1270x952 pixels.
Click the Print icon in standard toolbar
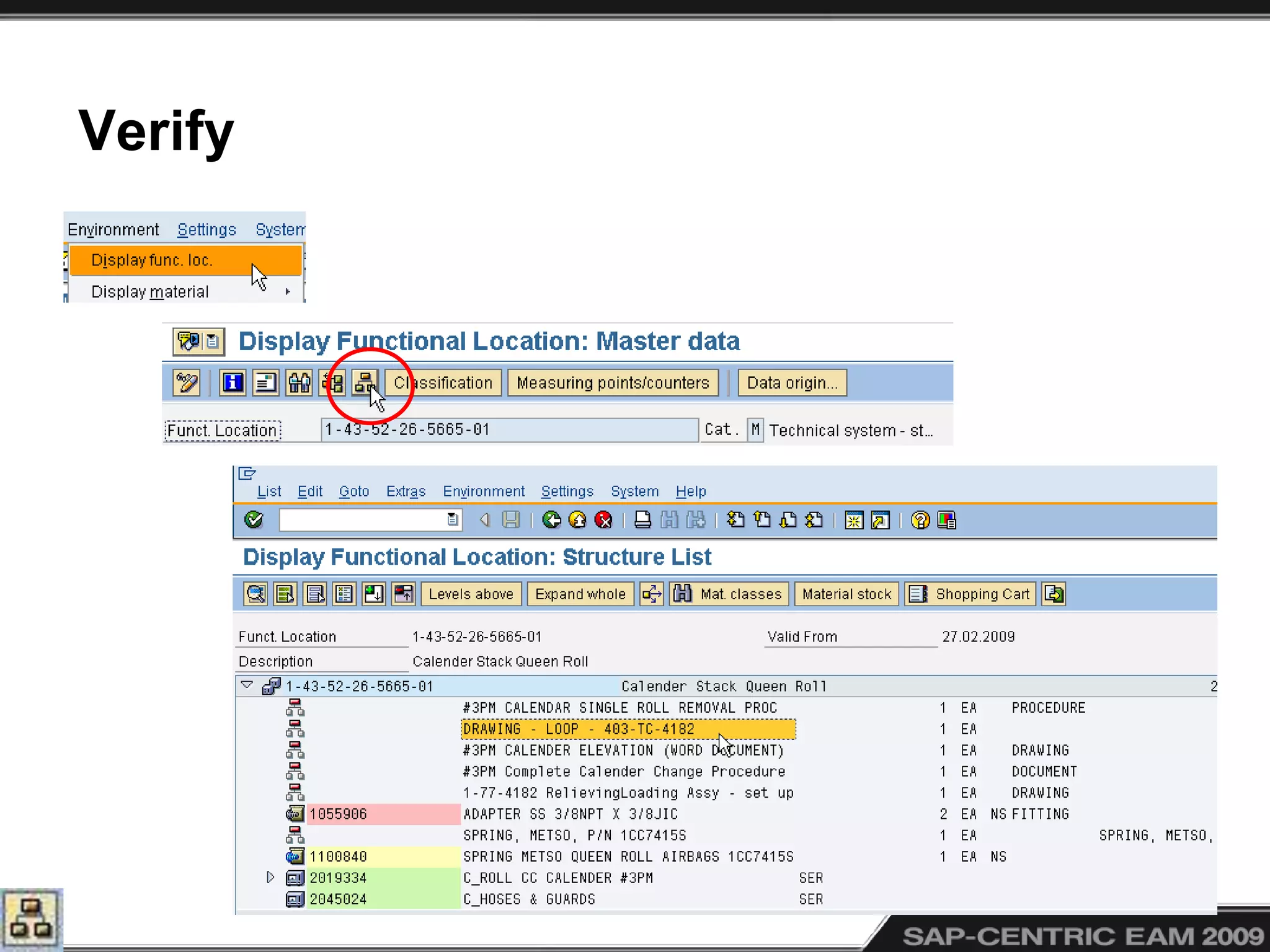643,519
